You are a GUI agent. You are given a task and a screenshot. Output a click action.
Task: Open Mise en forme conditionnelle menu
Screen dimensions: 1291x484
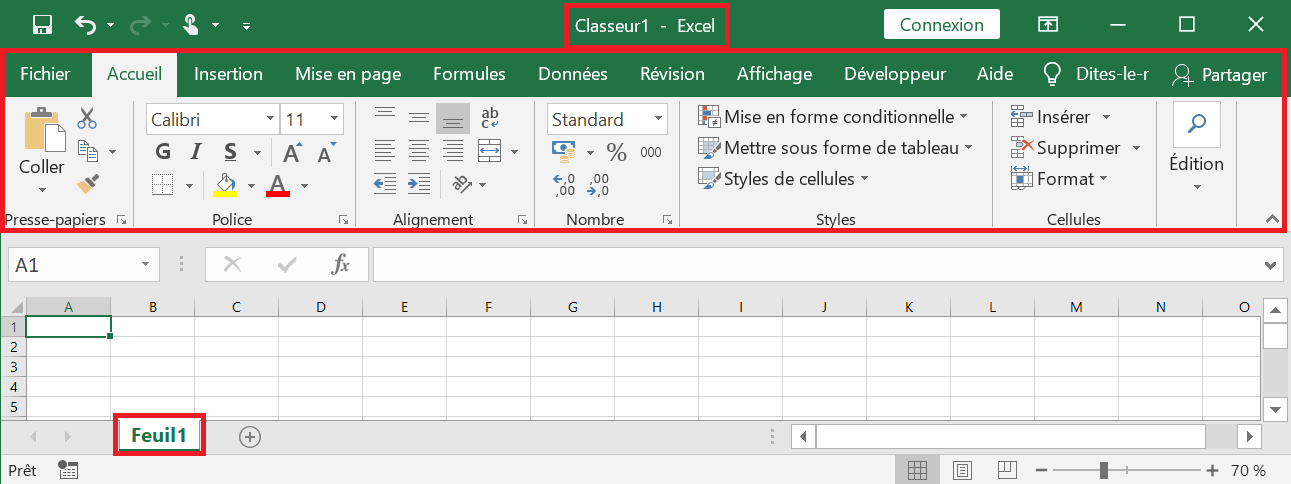click(x=833, y=117)
